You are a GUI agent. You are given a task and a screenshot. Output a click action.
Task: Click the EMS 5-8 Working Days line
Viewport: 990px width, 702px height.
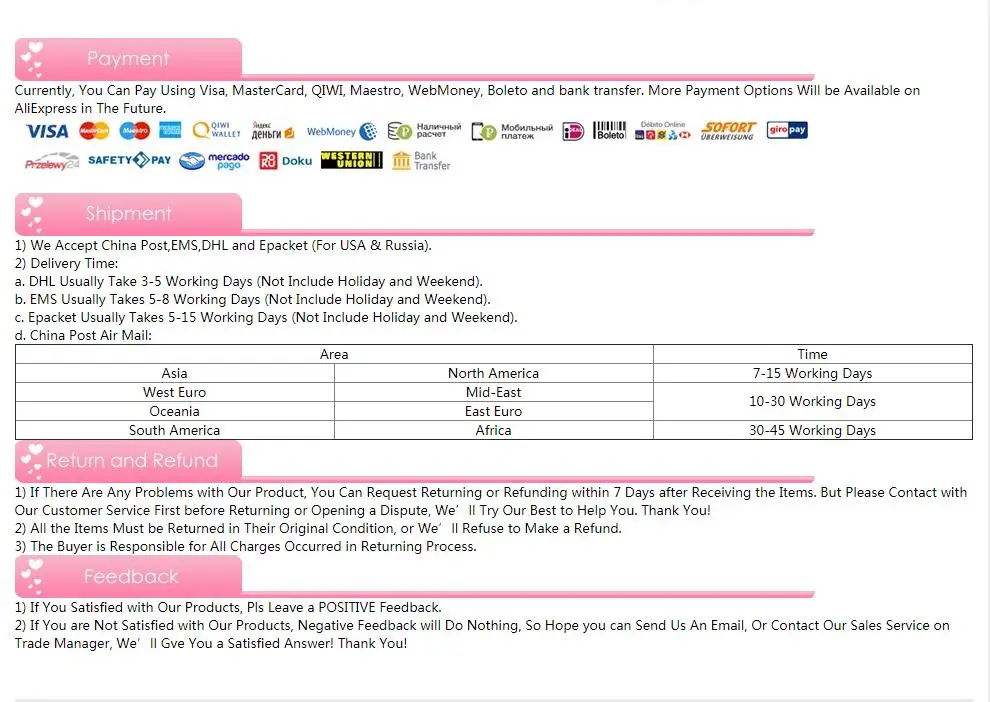point(253,299)
